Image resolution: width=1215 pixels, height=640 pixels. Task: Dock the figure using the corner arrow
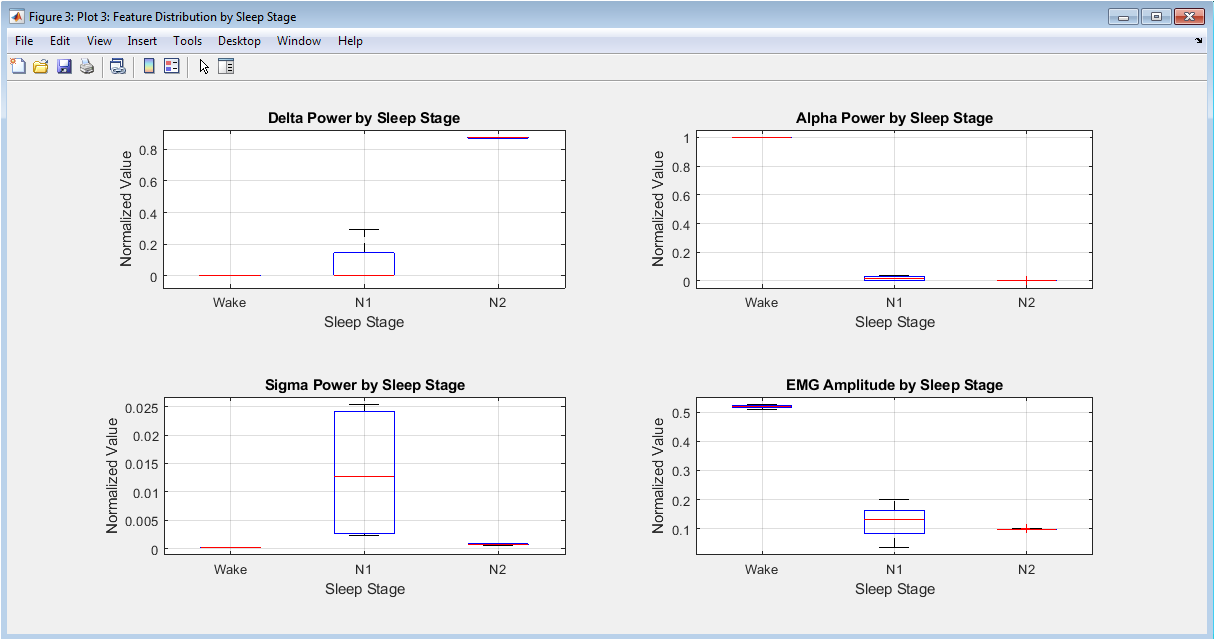pos(1198,41)
